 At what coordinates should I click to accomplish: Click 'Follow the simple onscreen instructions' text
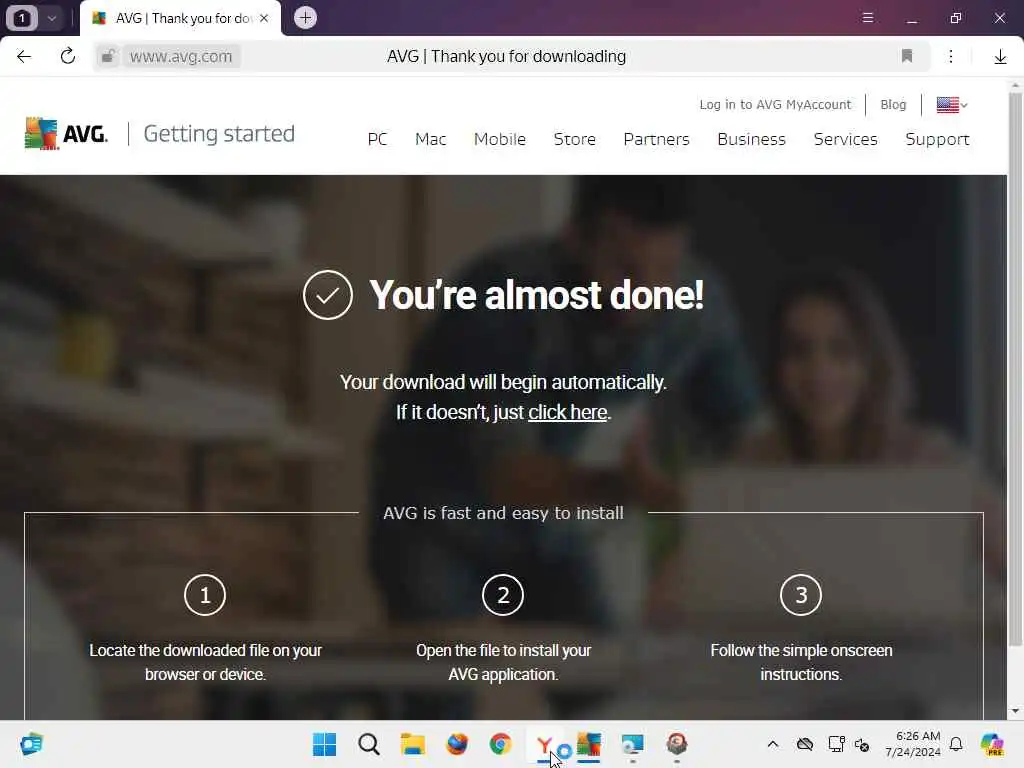(x=801, y=662)
